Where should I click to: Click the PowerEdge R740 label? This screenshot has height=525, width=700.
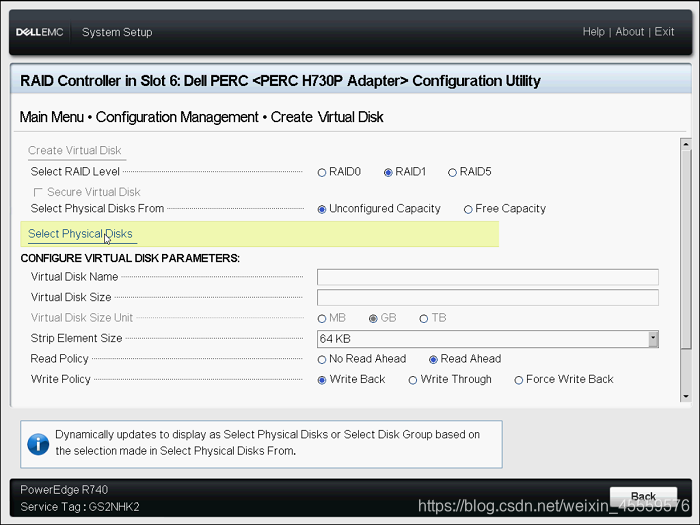tap(64, 490)
